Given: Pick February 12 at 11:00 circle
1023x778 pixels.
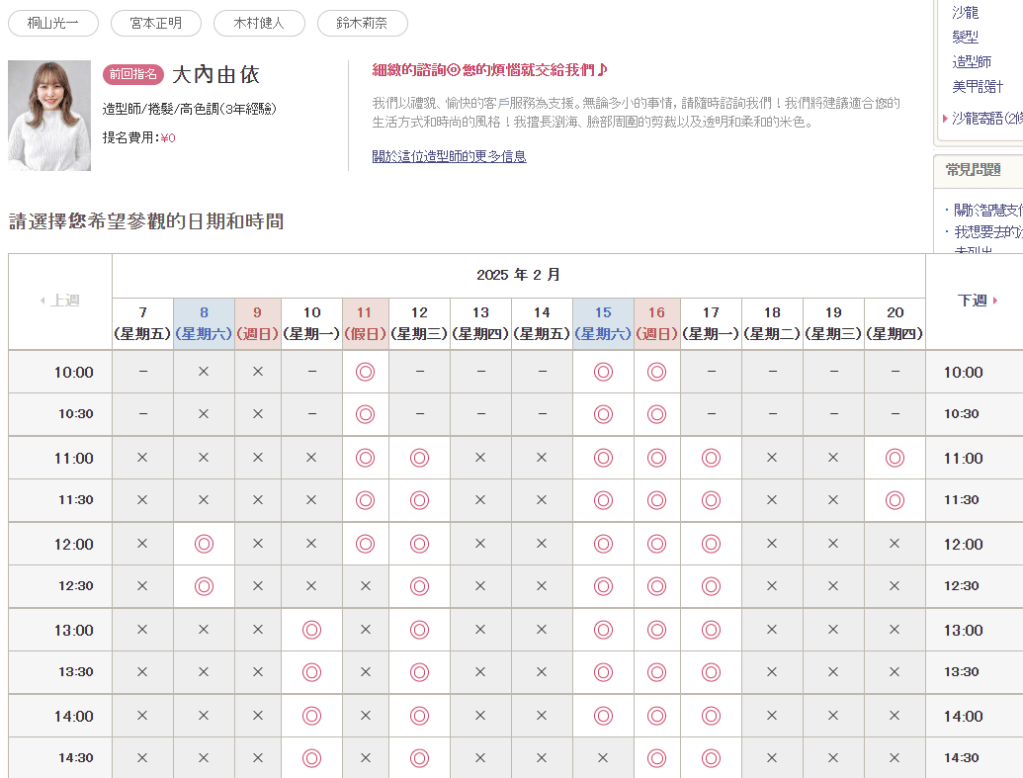Looking at the screenshot, I should click(419, 458).
